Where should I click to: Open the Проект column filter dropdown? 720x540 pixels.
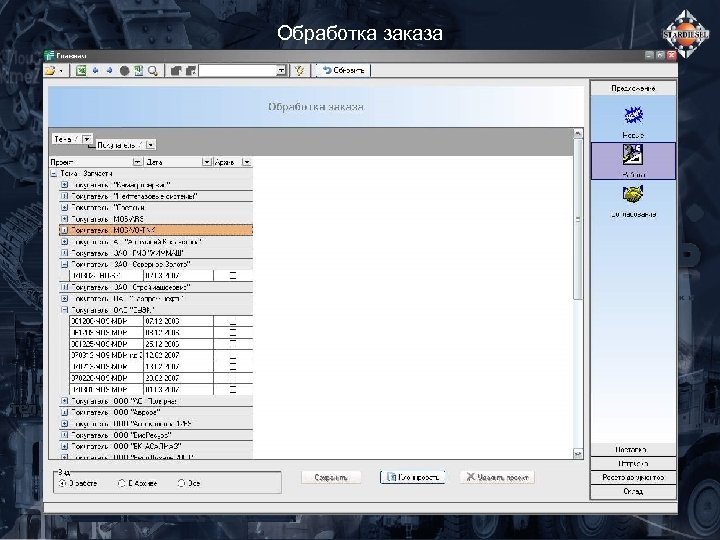pyautogui.click(x=137, y=162)
